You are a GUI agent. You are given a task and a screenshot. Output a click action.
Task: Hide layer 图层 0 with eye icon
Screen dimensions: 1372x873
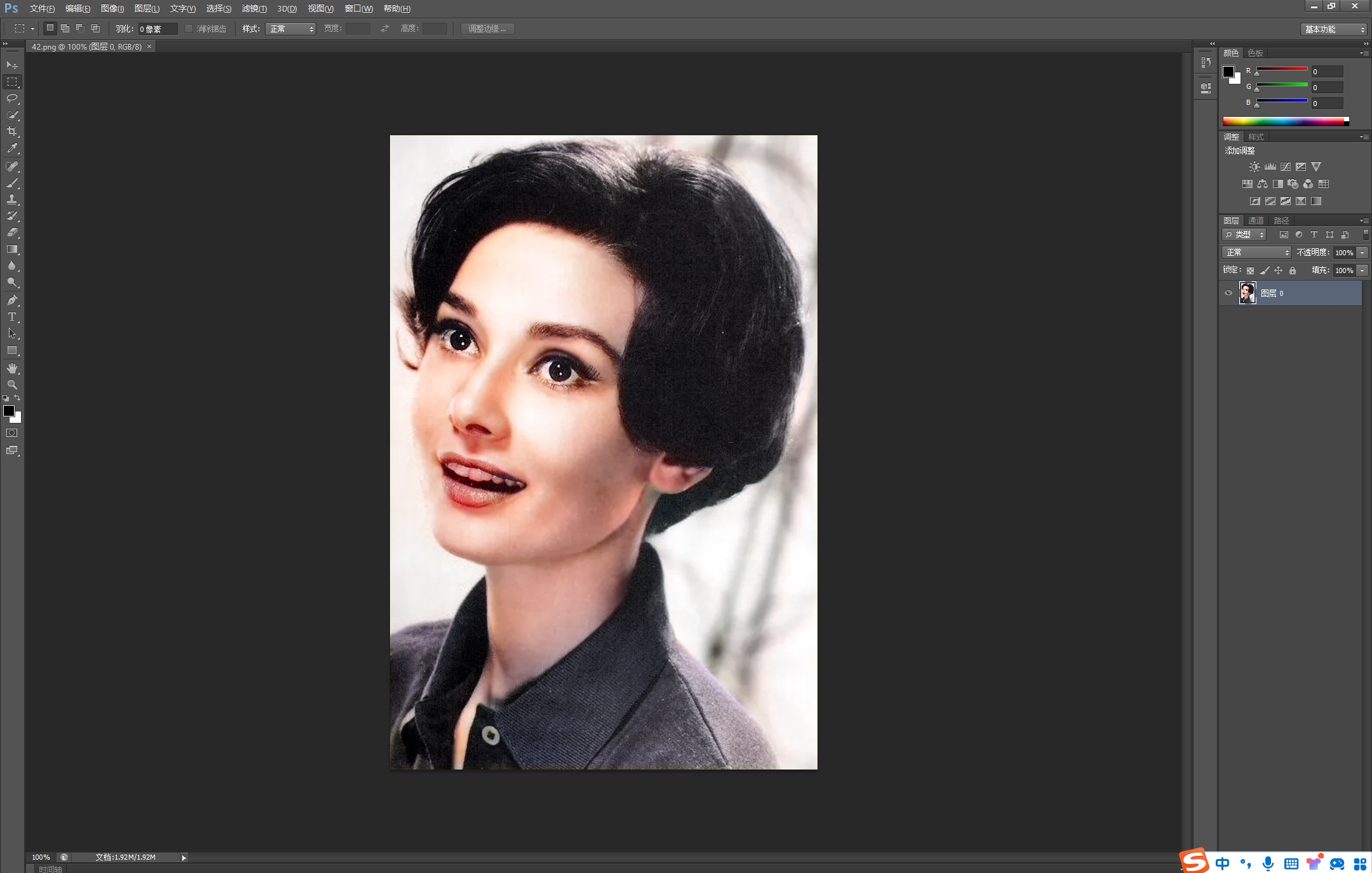(x=1228, y=293)
